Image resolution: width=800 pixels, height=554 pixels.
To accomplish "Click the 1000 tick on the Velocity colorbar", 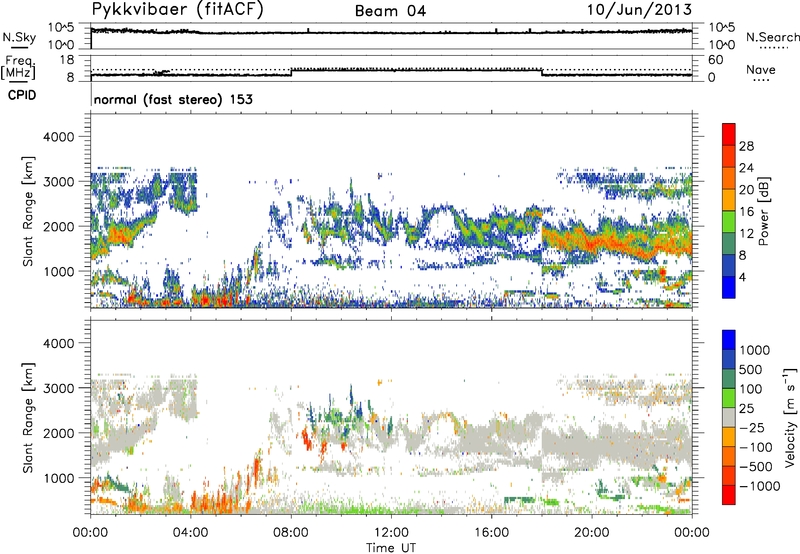I will (x=754, y=350).
